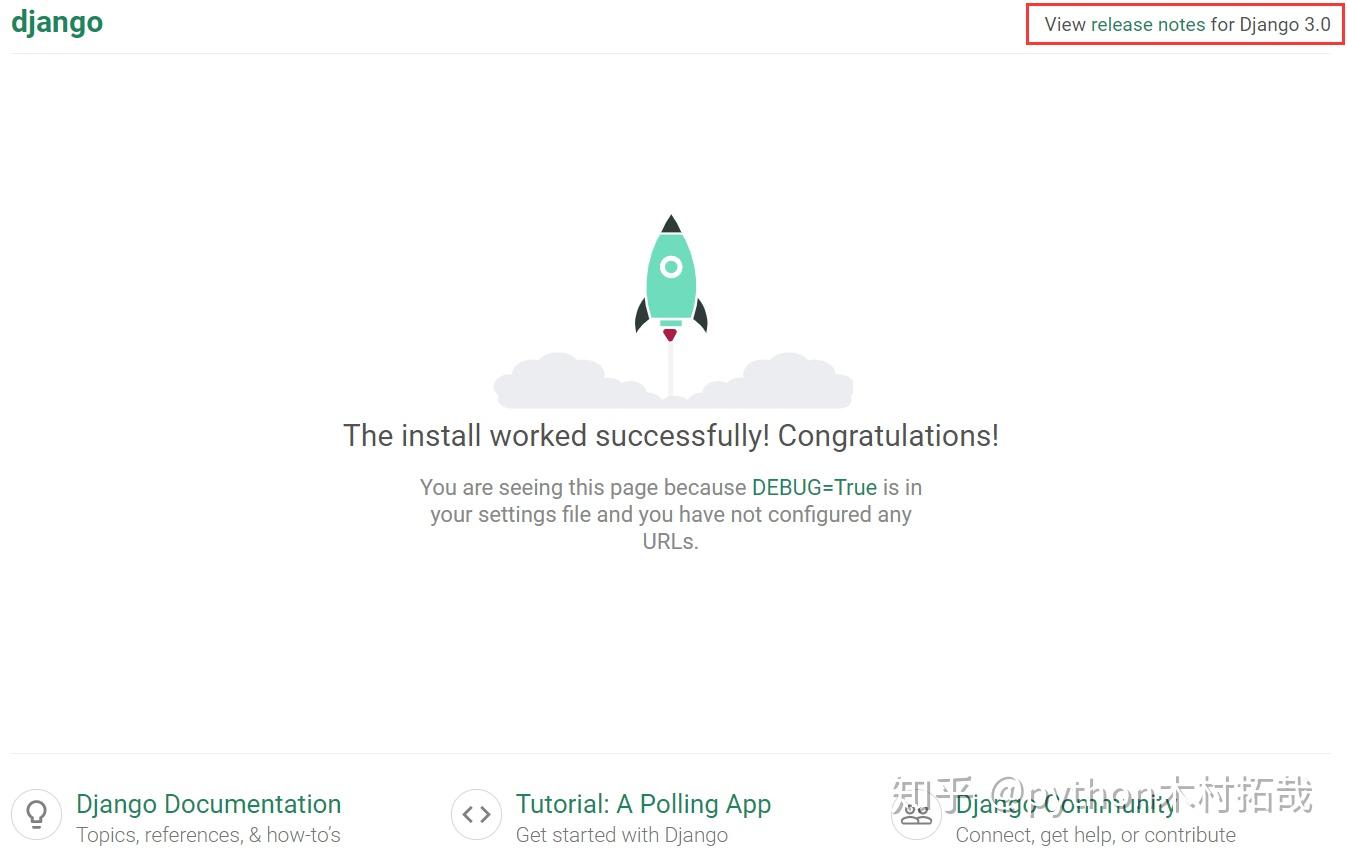Click the code brackets tutorial icon
The height and width of the screenshot is (855, 1347).
pos(476,814)
